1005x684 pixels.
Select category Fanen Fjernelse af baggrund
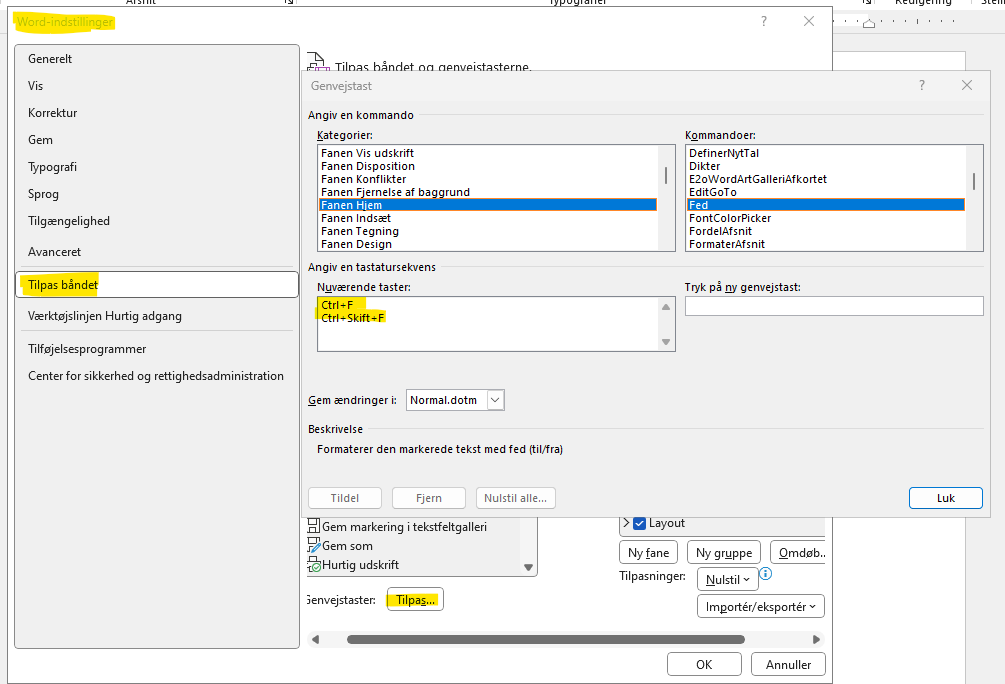click(488, 192)
